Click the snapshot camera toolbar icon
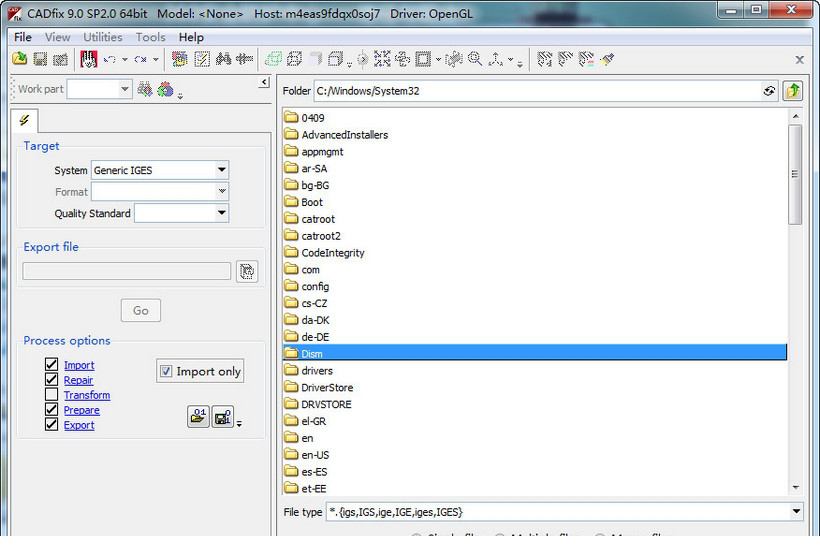 tap(60, 59)
